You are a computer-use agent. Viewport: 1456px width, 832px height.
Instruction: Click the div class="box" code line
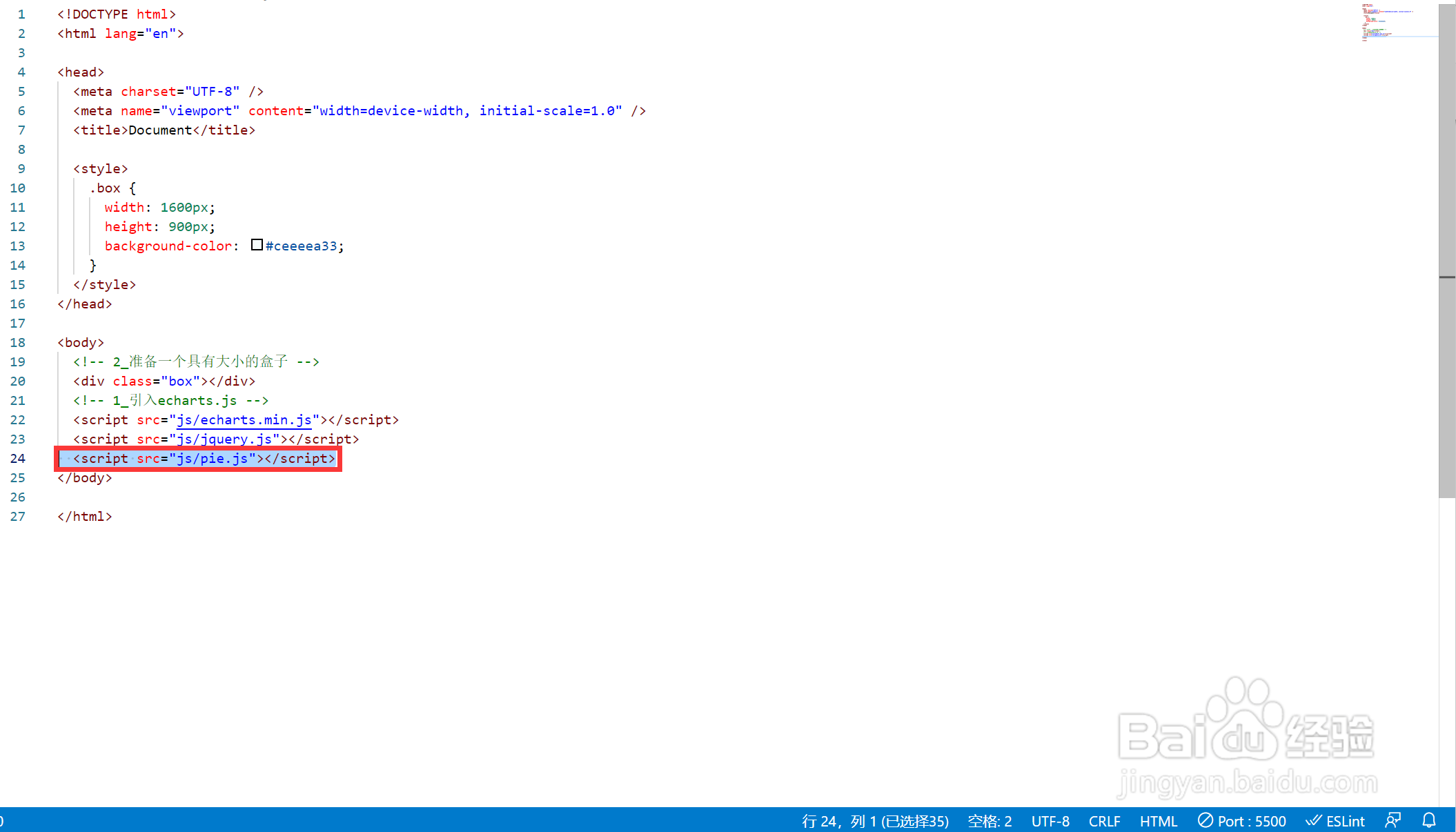[x=164, y=381]
